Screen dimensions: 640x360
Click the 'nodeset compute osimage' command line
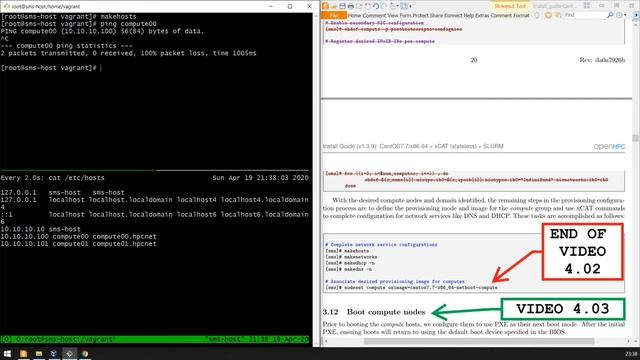pyautogui.click(x=411, y=288)
